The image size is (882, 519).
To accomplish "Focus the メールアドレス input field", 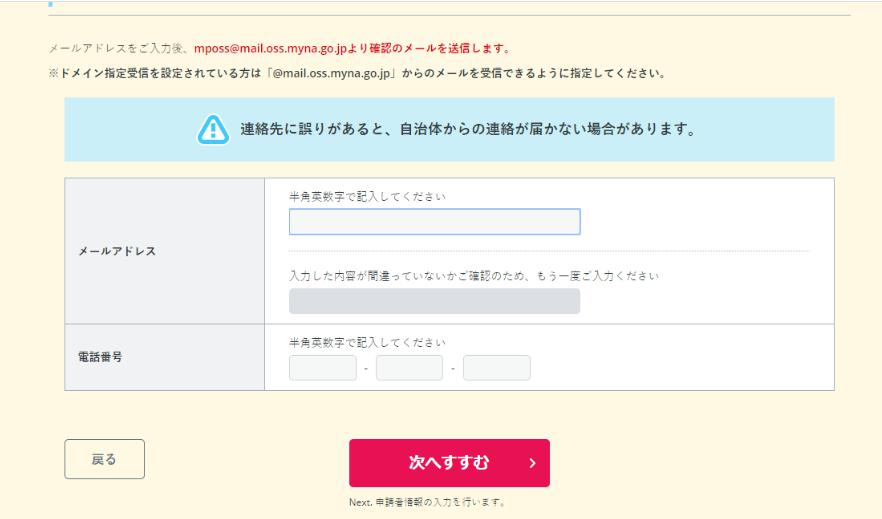I will (434, 221).
